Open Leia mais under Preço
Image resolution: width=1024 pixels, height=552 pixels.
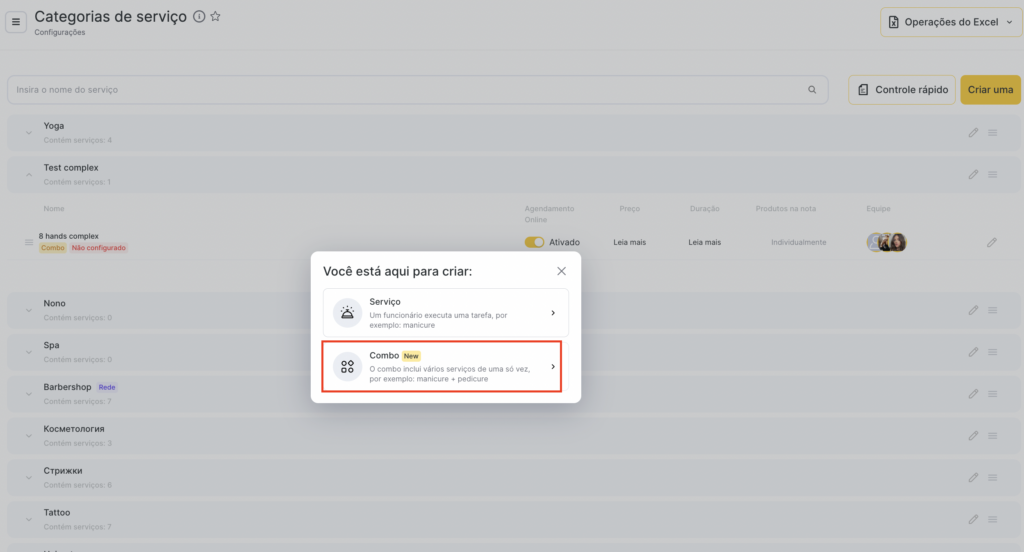point(630,242)
